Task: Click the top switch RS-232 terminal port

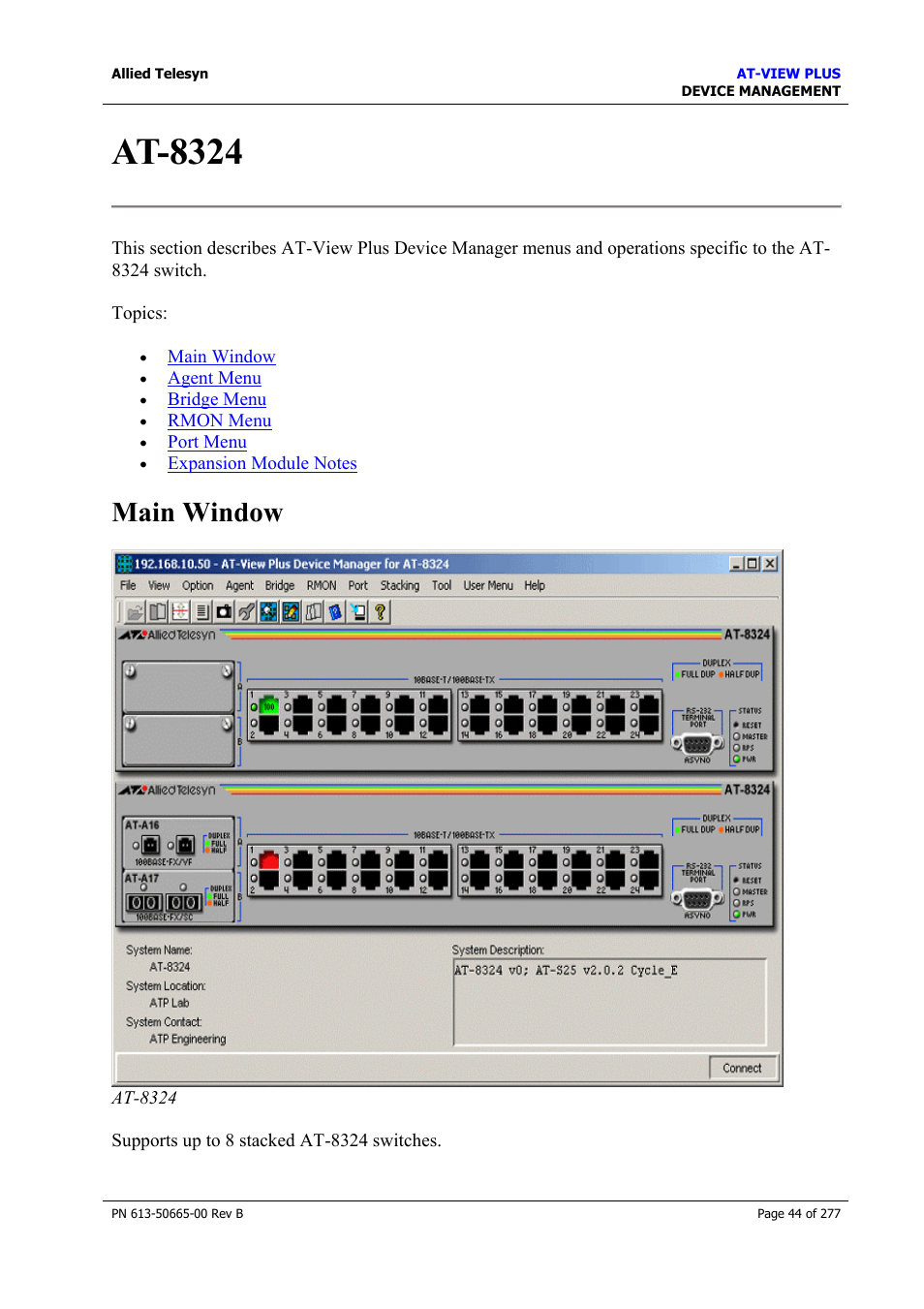Action: 697,744
